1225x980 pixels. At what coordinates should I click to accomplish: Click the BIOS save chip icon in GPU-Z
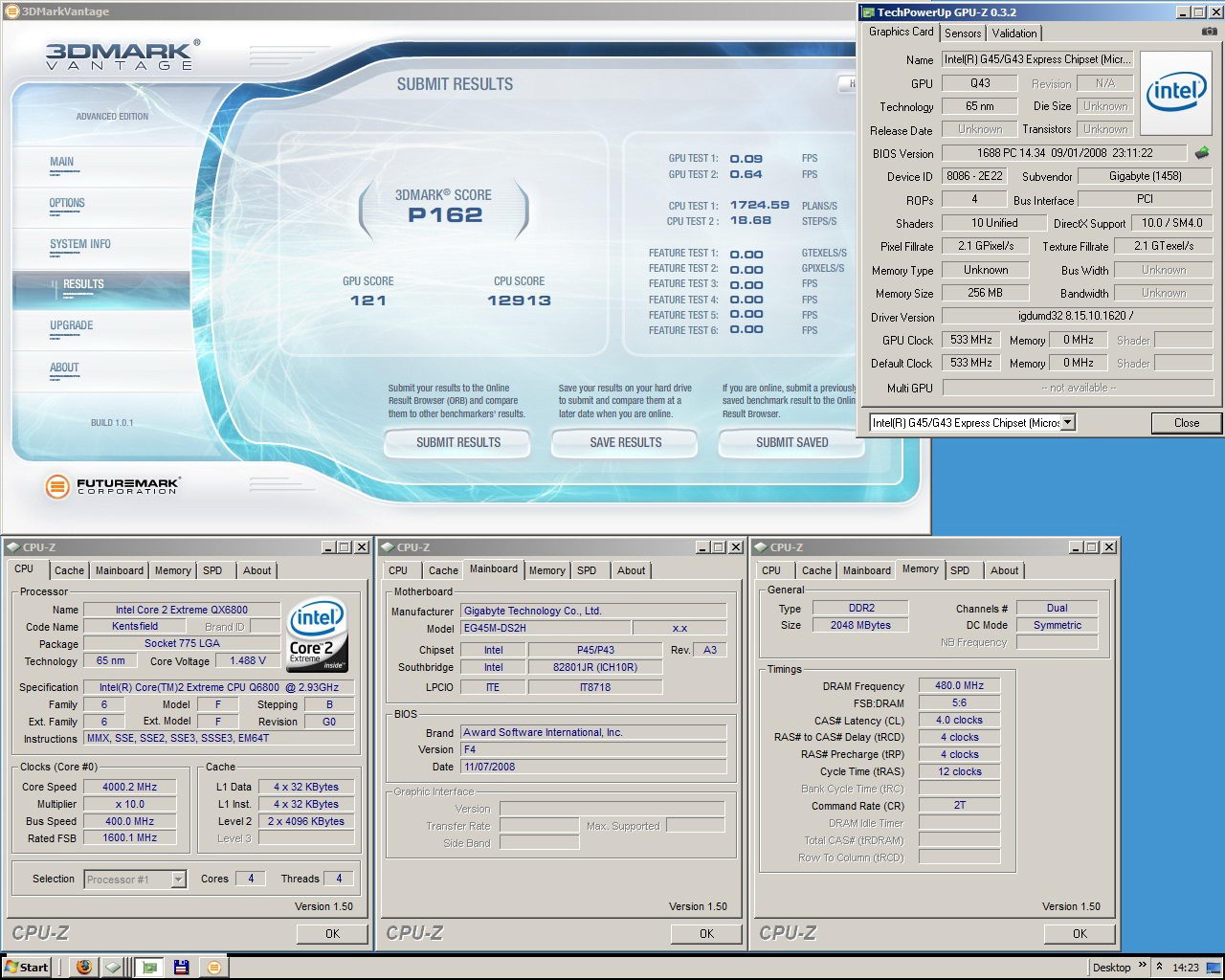coord(1202,153)
